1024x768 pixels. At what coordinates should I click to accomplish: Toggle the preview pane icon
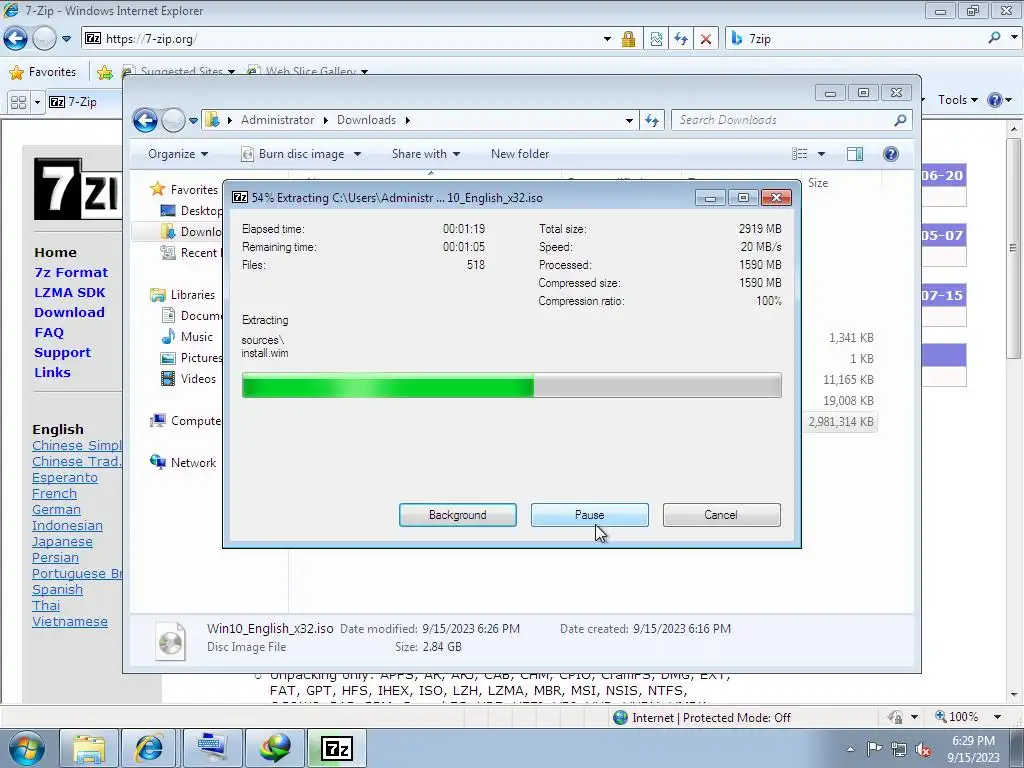855,154
